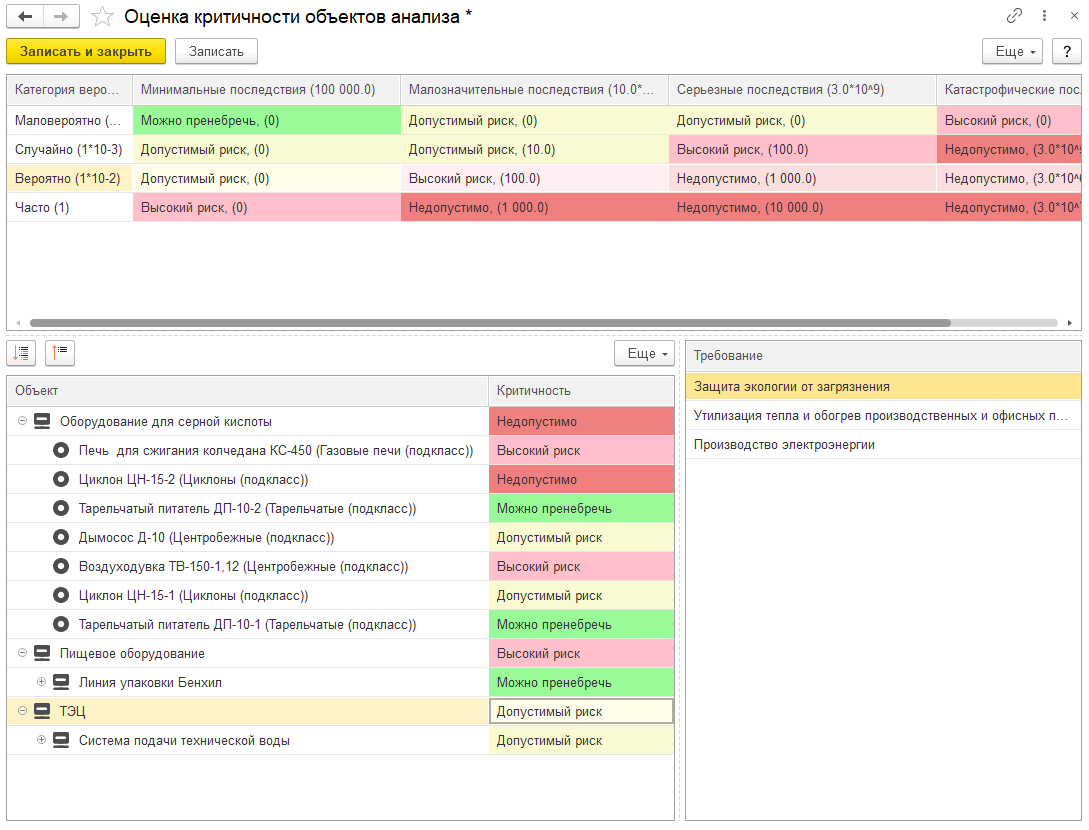Image resolution: width=1089 pixels, height=830 pixels.
Task: Click criticality cell of Дымосос Д-10
Action: tap(581, 538)
